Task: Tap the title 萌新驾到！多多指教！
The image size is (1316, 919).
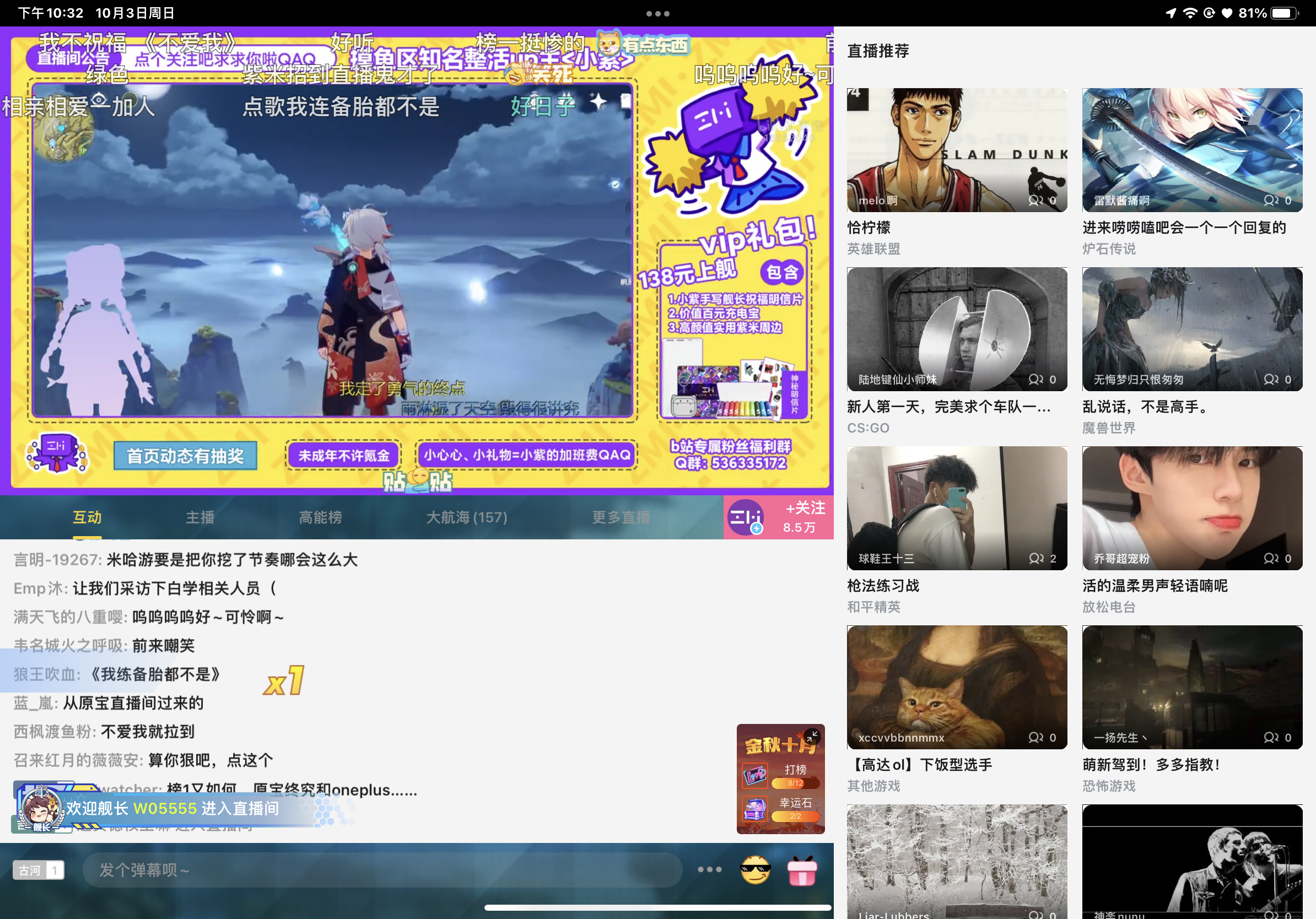Action: click(x=1152, y=764)
